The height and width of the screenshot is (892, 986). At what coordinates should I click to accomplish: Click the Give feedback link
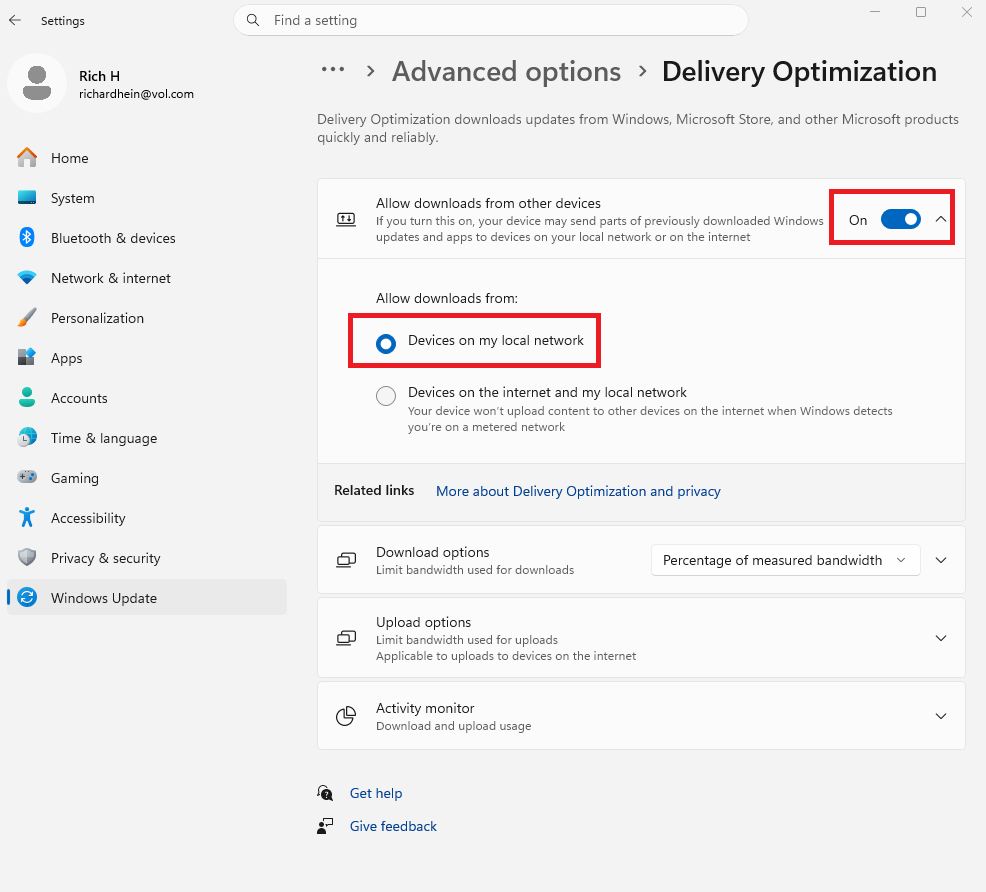coord(393,826)
